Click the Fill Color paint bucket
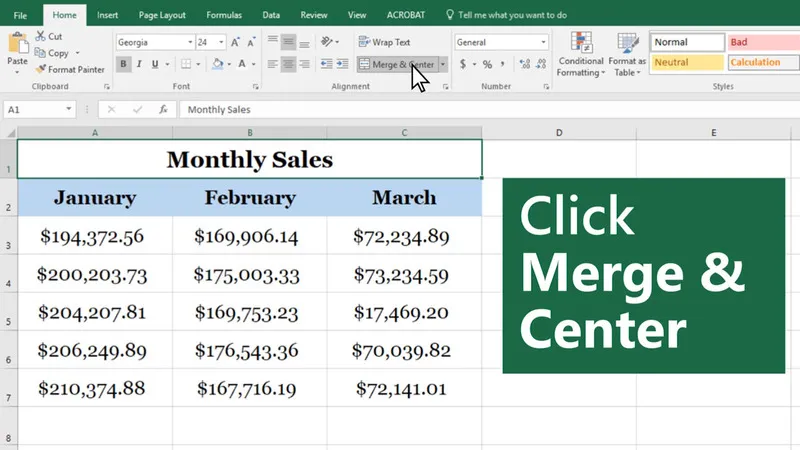 tap(216, 64)
